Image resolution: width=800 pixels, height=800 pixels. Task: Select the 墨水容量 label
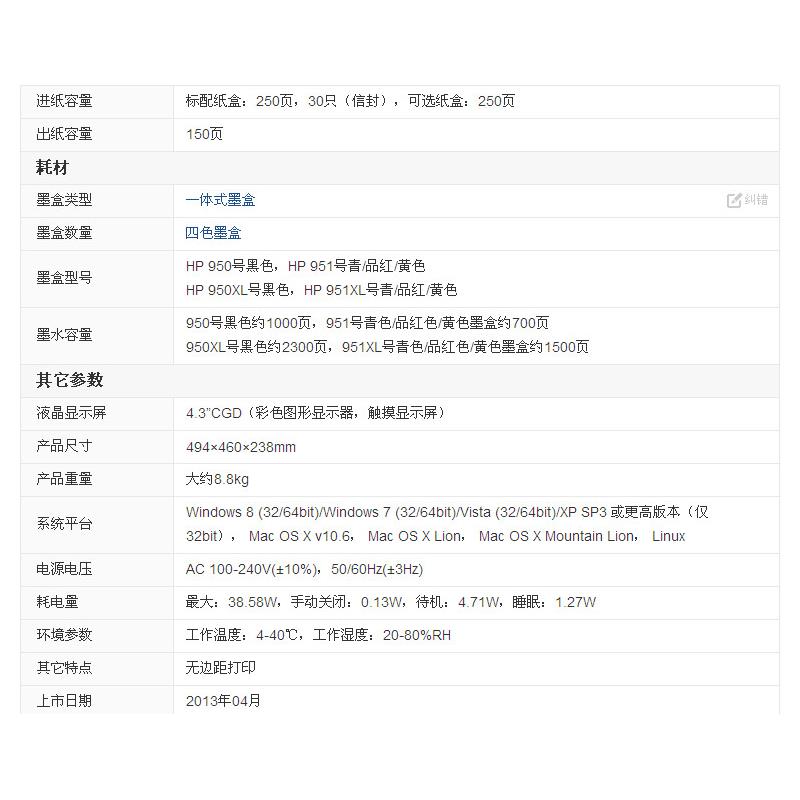64,335
